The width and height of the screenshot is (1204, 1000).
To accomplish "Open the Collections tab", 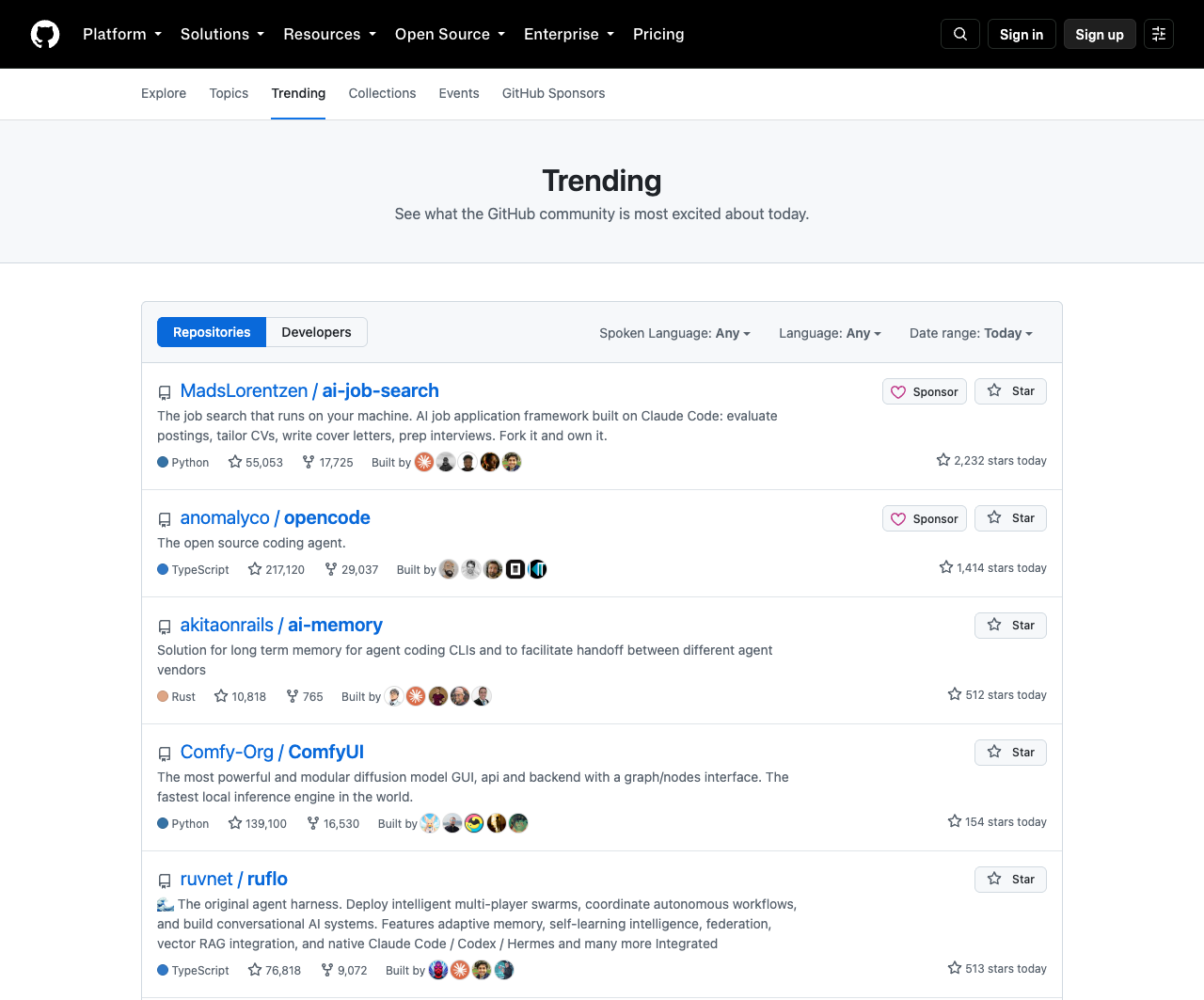I will coord(382,93).
